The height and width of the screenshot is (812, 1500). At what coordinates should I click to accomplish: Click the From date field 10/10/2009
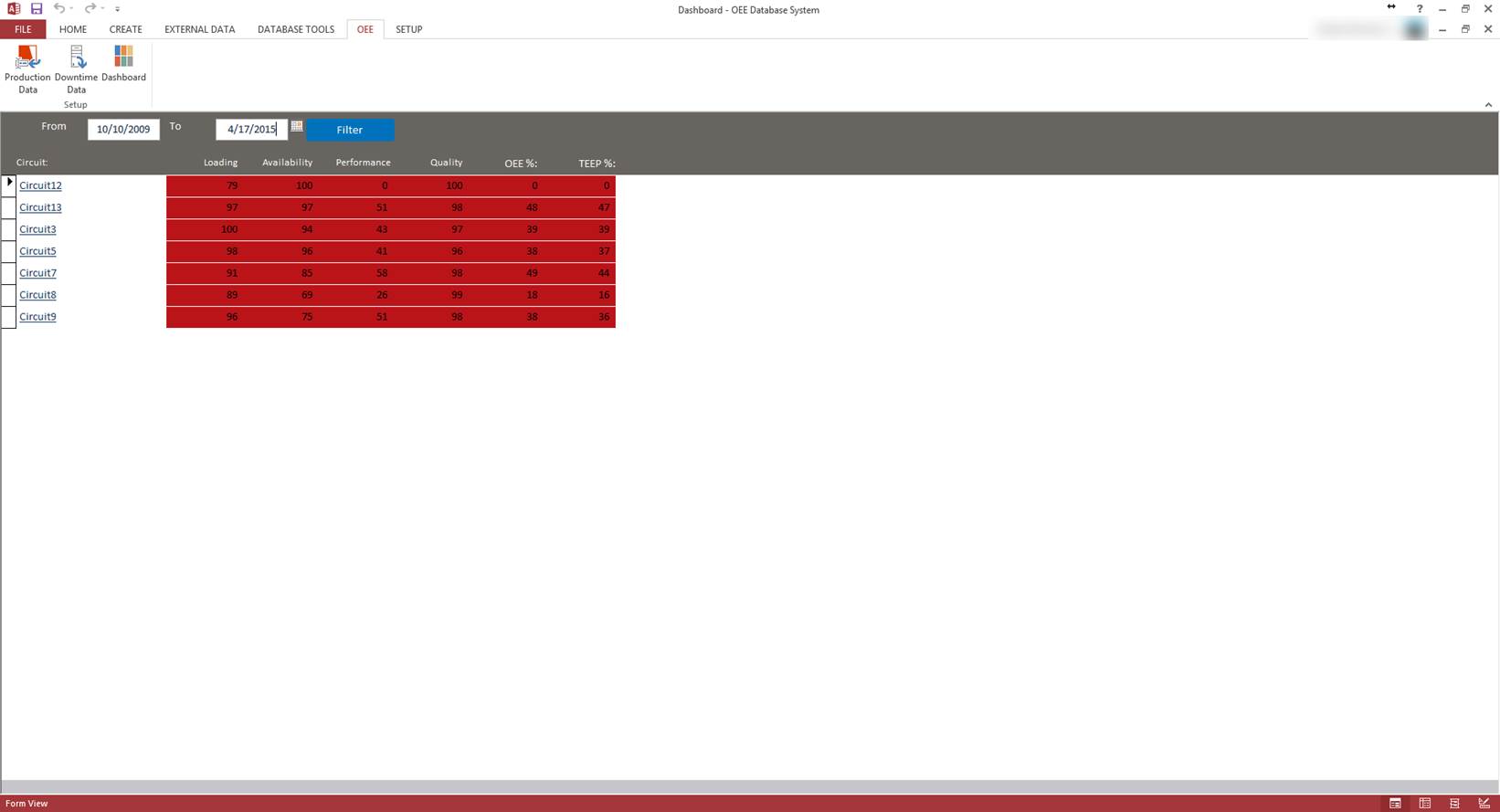[123, 129]
